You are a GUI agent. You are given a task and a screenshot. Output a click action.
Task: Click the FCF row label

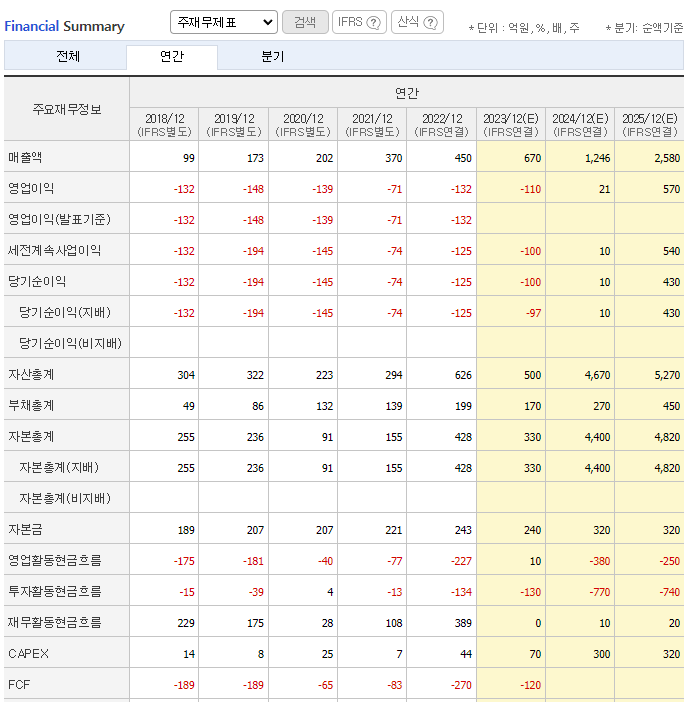(19, 685)
